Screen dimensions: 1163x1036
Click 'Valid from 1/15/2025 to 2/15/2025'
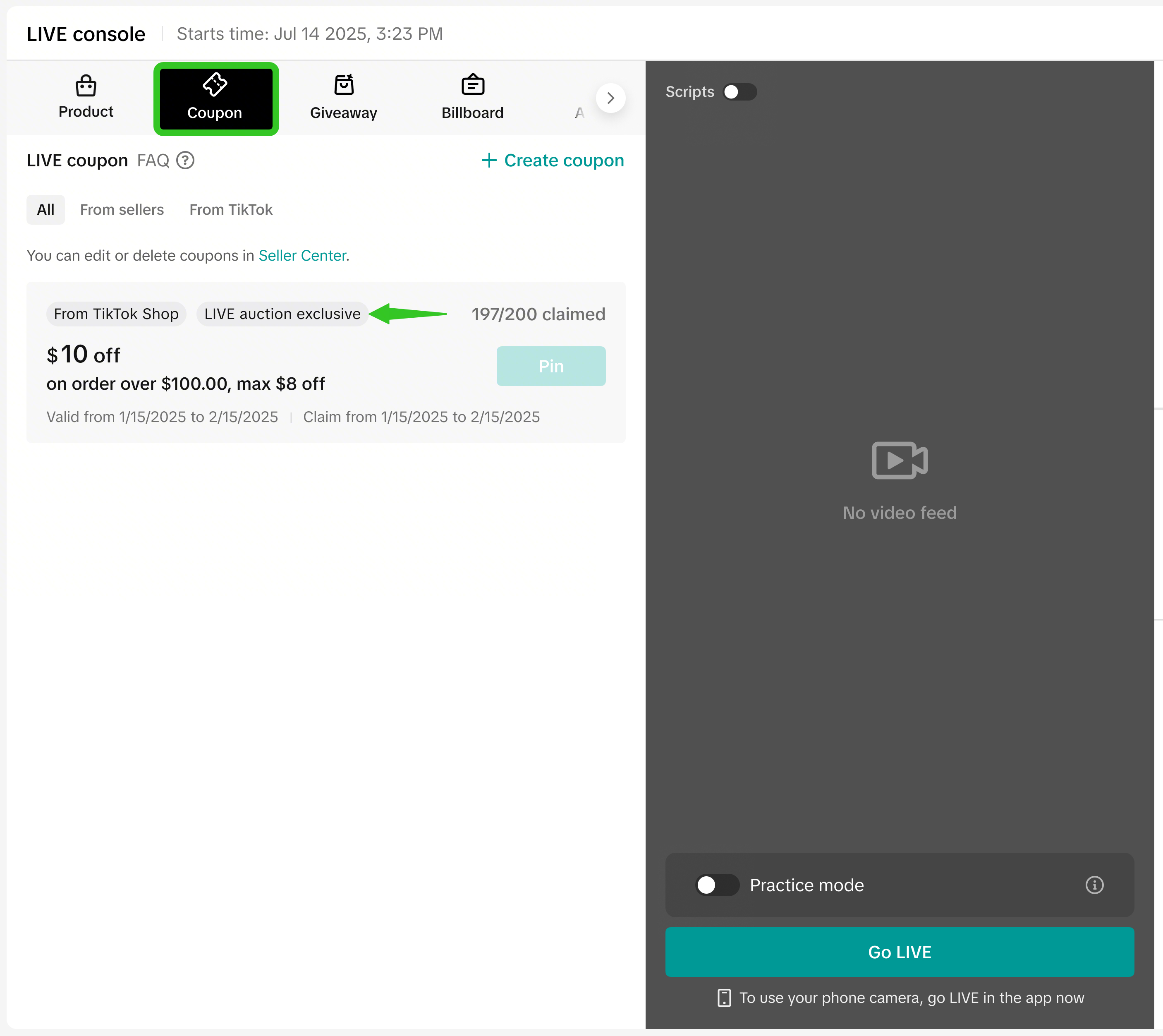[162, 417]
